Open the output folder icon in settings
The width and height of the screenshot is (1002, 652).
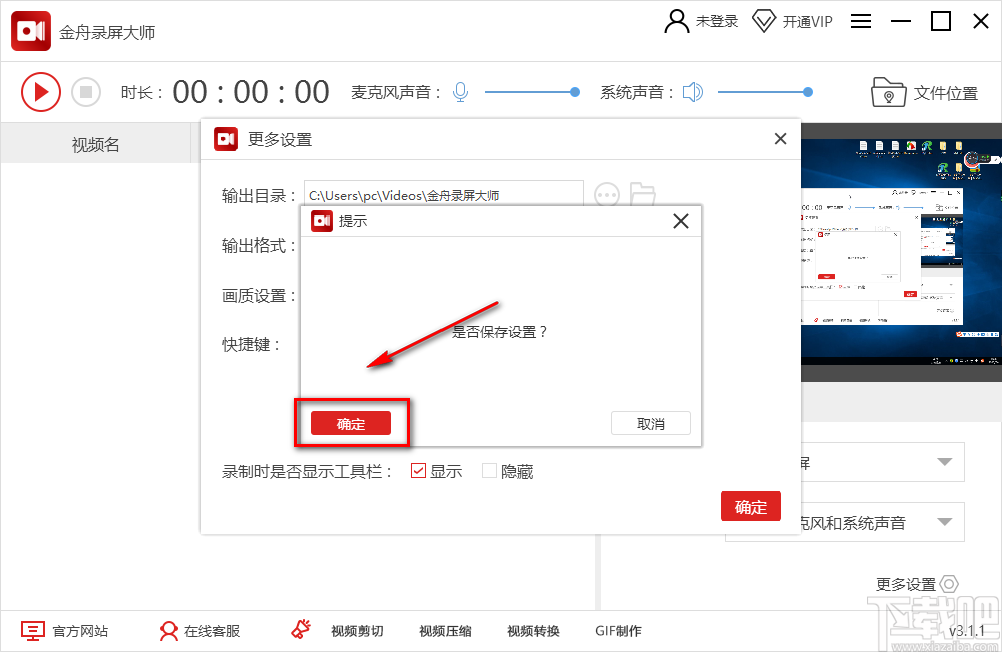tap(642, 194)
